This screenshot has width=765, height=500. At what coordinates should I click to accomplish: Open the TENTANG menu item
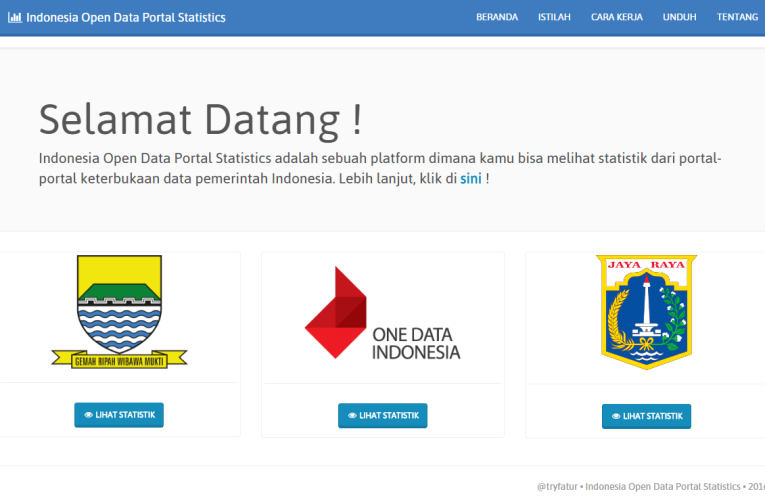click(737, 17)
